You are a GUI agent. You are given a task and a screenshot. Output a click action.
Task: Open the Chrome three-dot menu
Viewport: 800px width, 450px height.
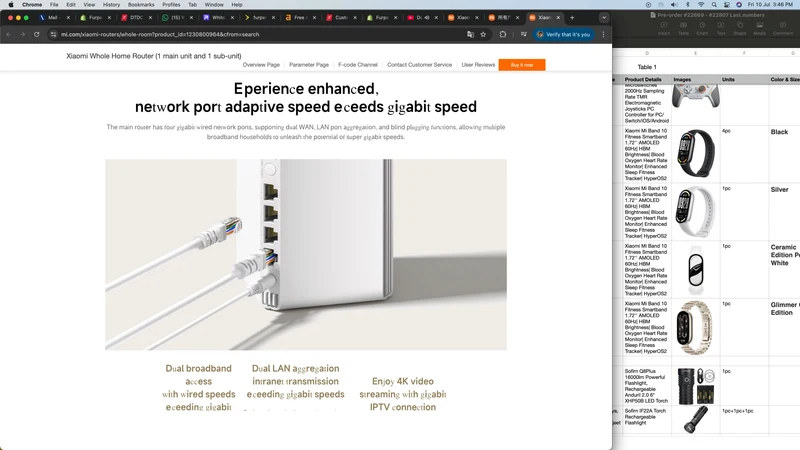click(x=604, y=34)
